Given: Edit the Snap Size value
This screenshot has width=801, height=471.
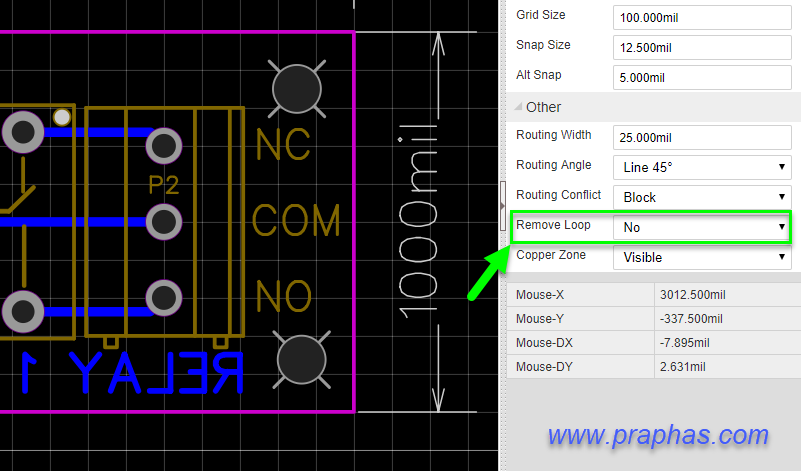Looking at the screenshot, I should (x=702, y=48).
